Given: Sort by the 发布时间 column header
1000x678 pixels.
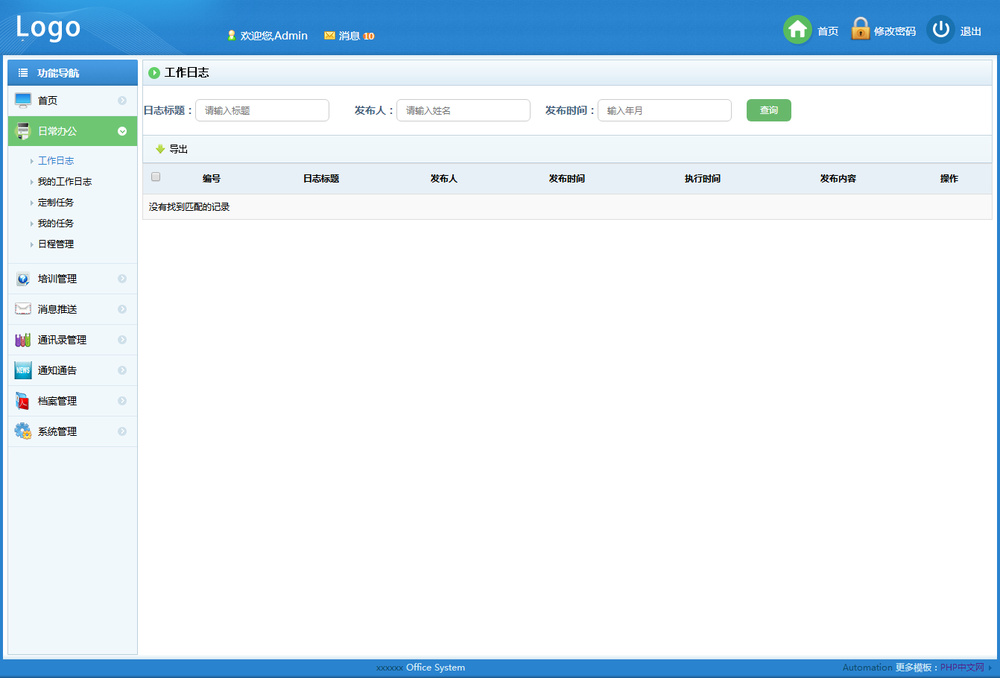Looking at the screenshot, I should [566, 178].
